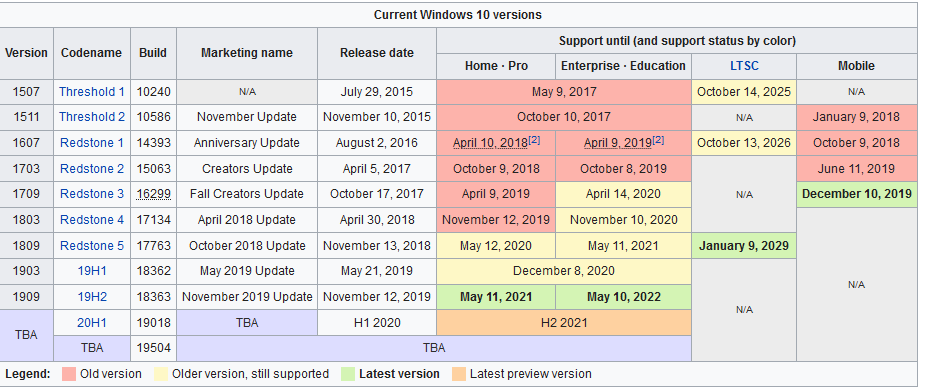Open the Threshold 2 codename link

click(92, 117)
